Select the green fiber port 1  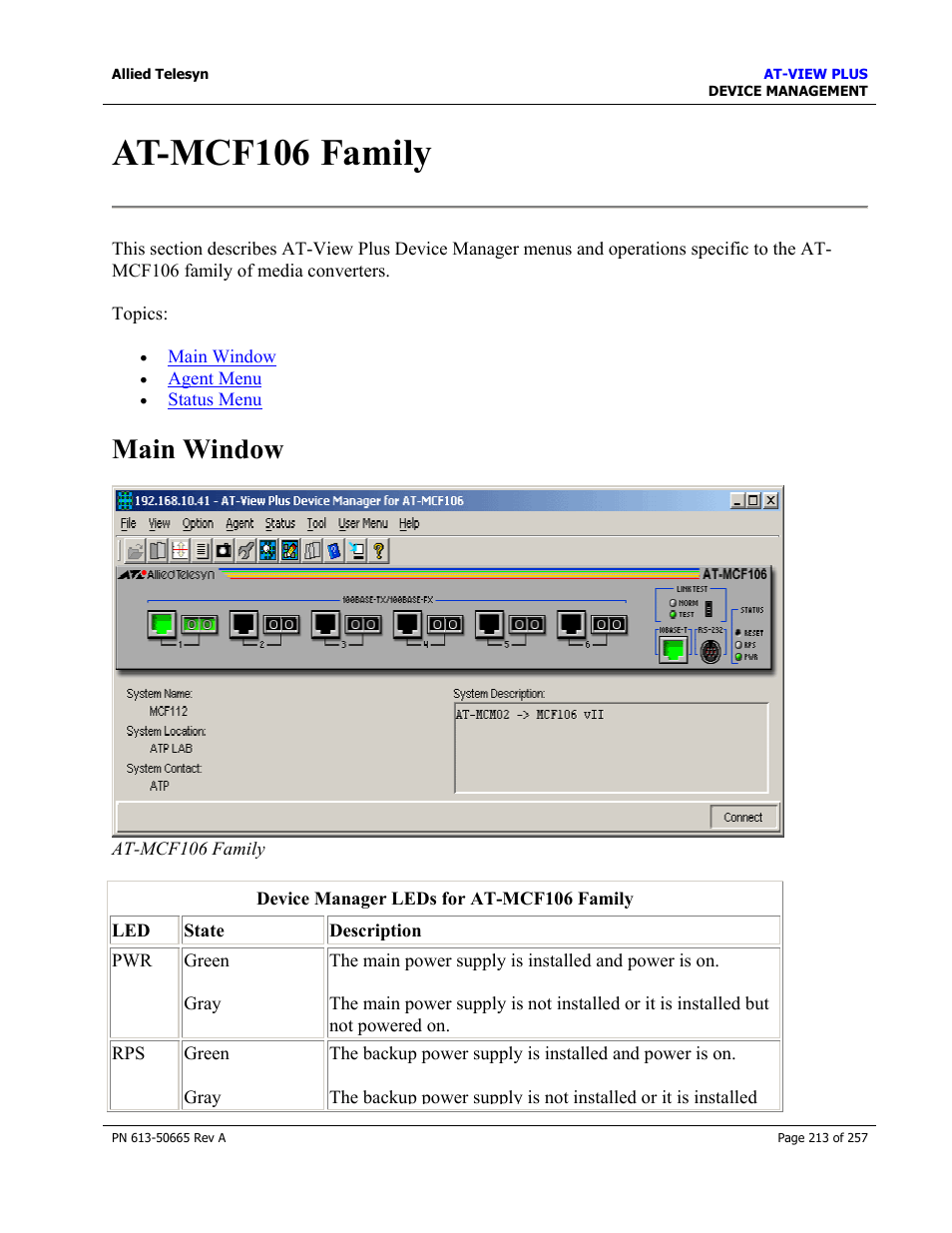point(200,624)
